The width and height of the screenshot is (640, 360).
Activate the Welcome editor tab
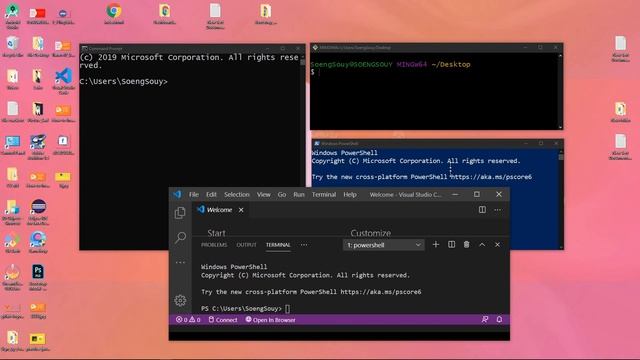(x=219, y=210)
